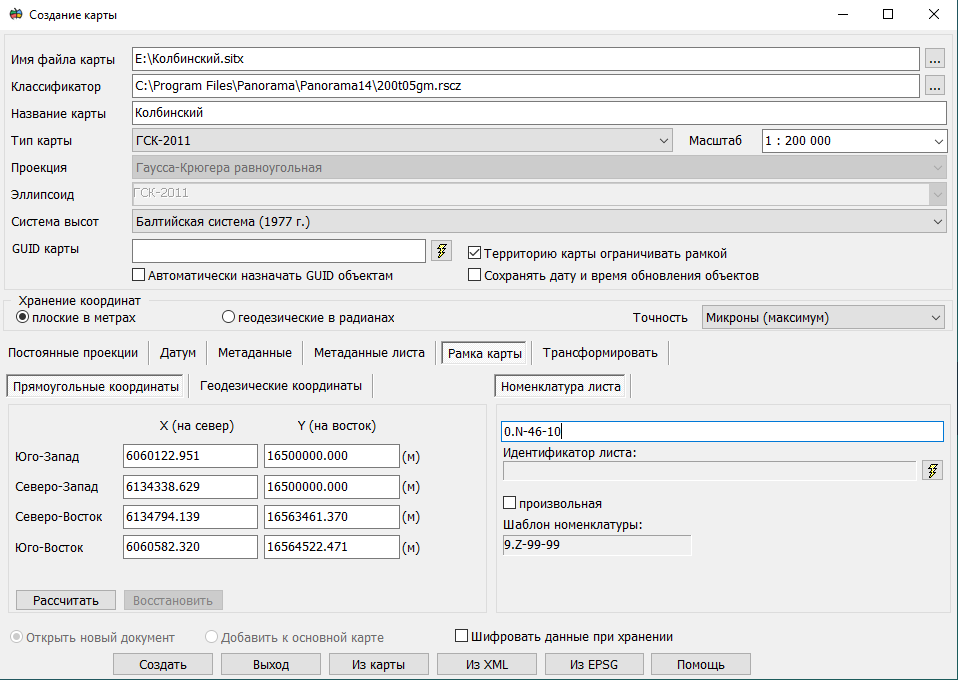Expand Система высот dropdown list
Screen dimensions: 958x680
[x=539, y=221]
